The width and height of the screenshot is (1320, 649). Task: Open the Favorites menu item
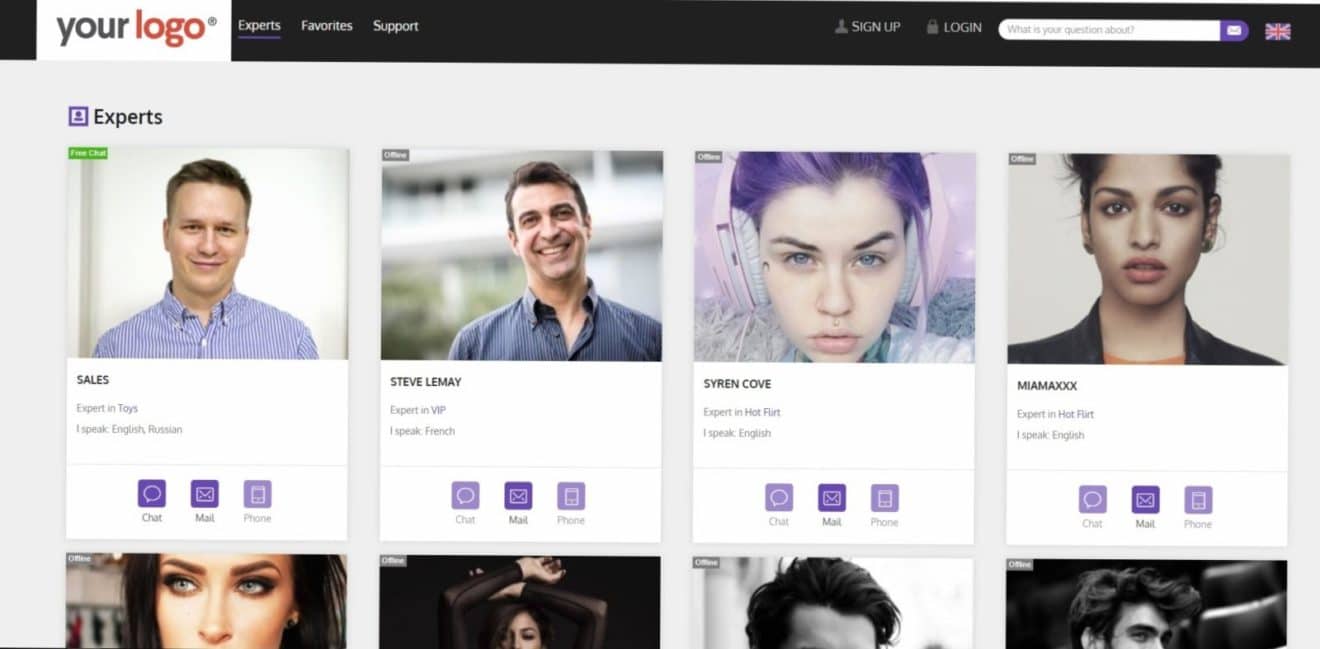(327, 26)
